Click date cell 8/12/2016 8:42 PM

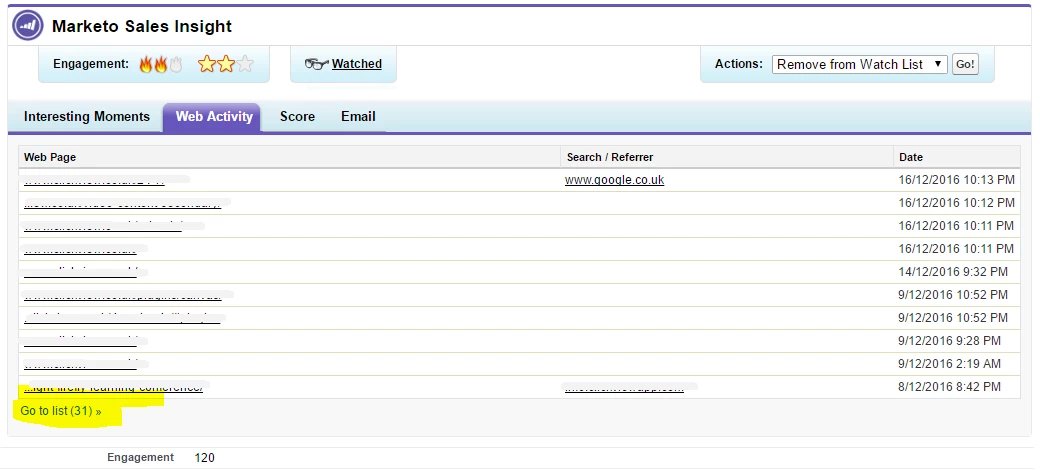tap(949, 387)
